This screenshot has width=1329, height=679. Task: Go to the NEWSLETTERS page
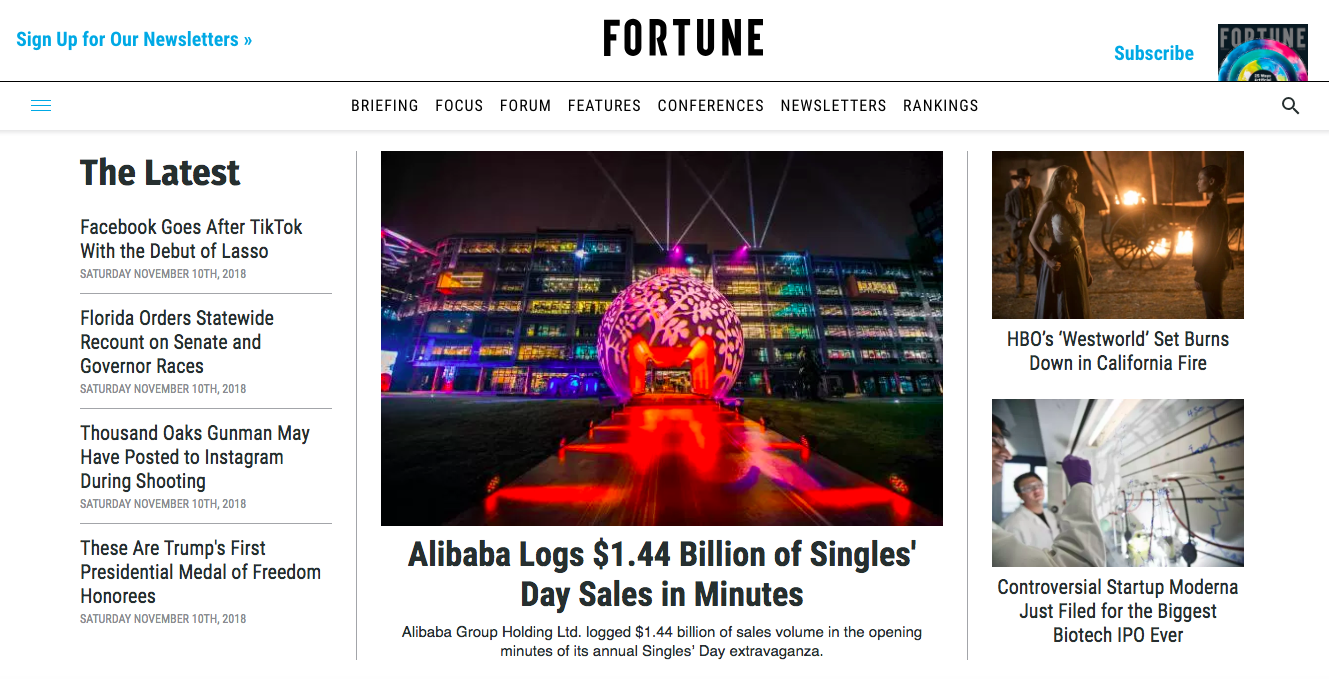click(833, 105)
